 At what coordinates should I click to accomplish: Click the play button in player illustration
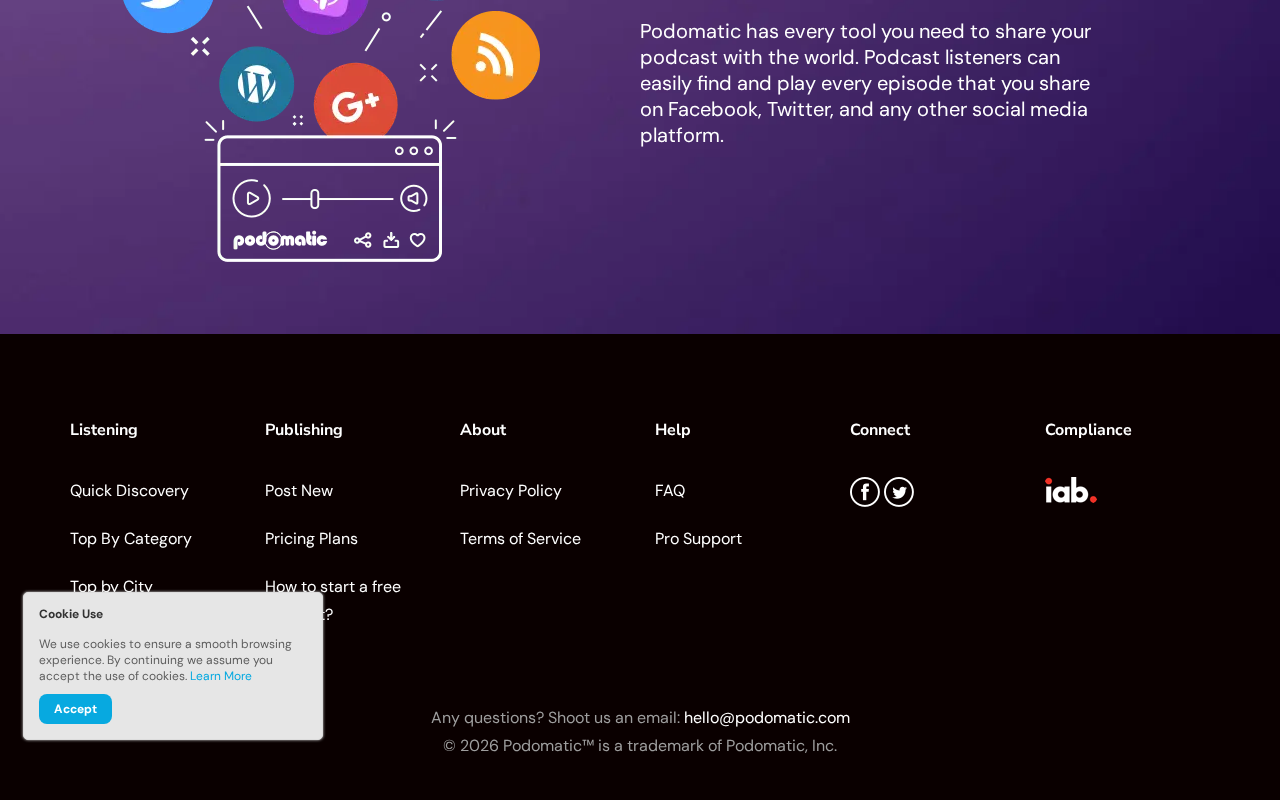[x=252, y=198]
